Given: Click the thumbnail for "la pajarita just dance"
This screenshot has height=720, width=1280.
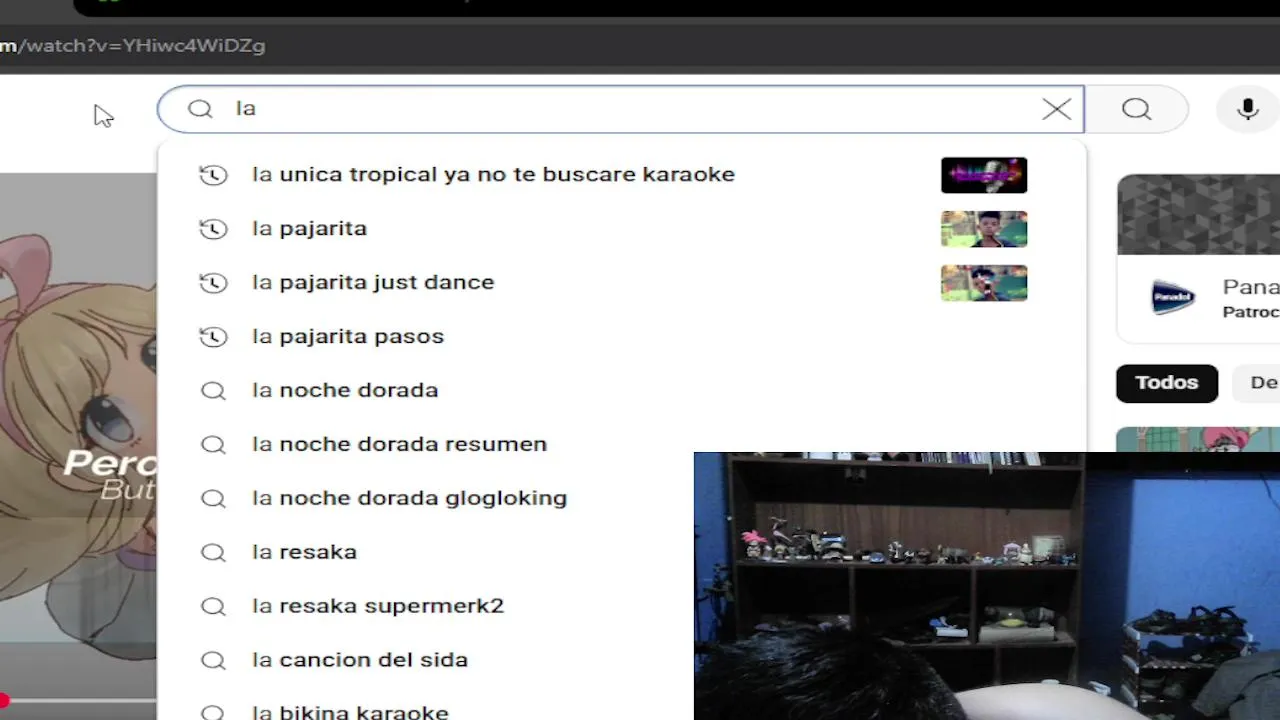Looking at the screenshot, I should coord(984,283).
